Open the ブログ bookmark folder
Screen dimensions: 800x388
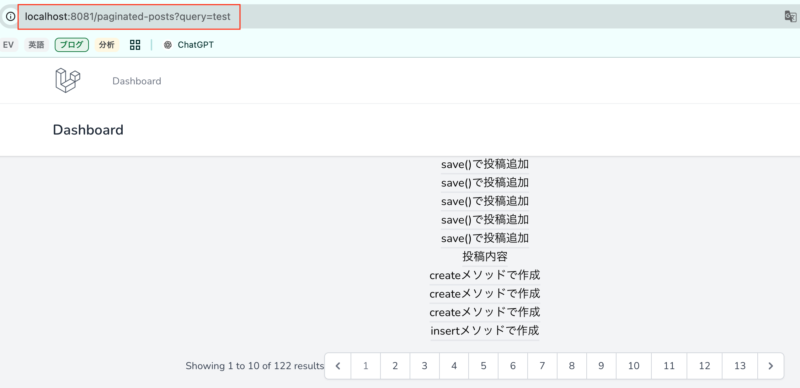pos(71,45)
